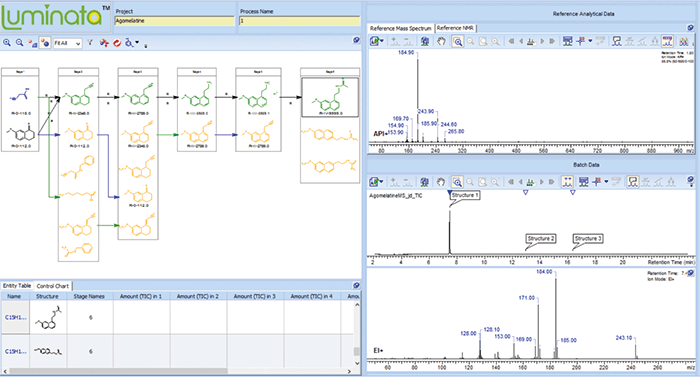Click the zoom in magnifier in process map toolbar

7,43
